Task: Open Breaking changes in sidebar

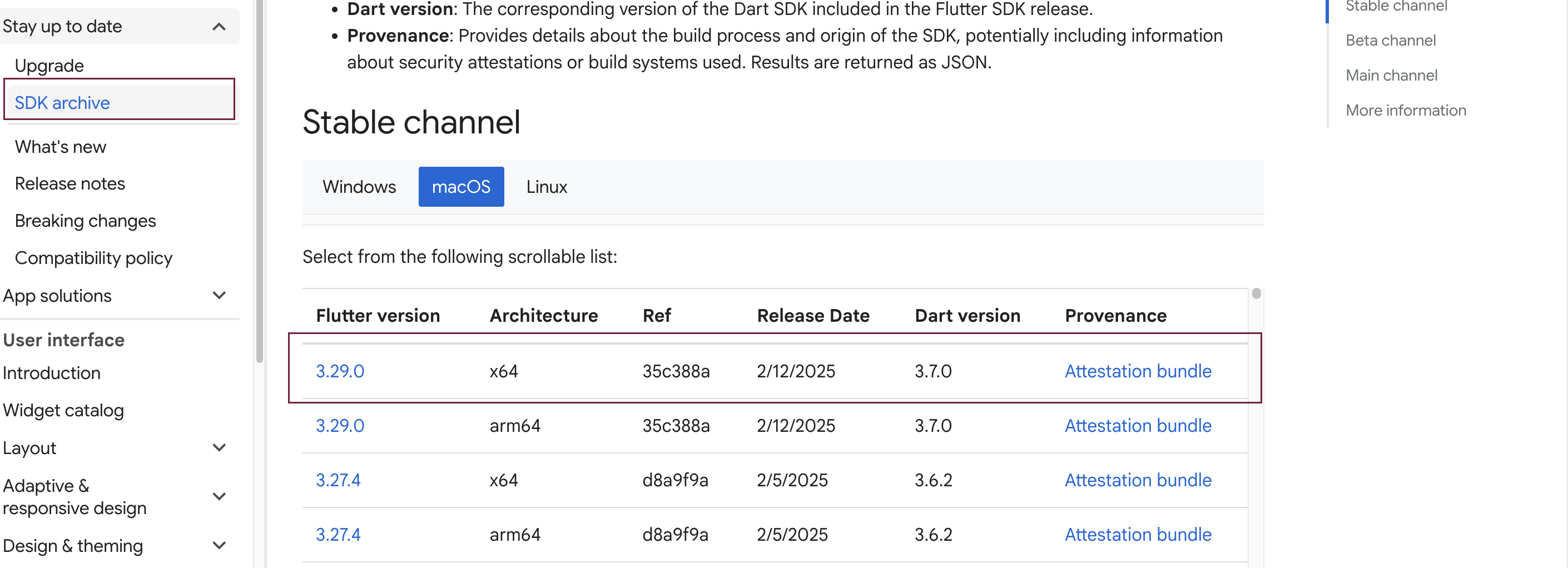Action: 85,221
